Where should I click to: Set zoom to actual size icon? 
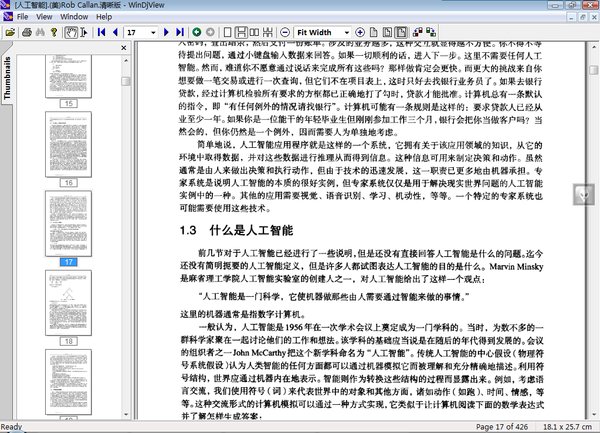click(x=373, y=33)
